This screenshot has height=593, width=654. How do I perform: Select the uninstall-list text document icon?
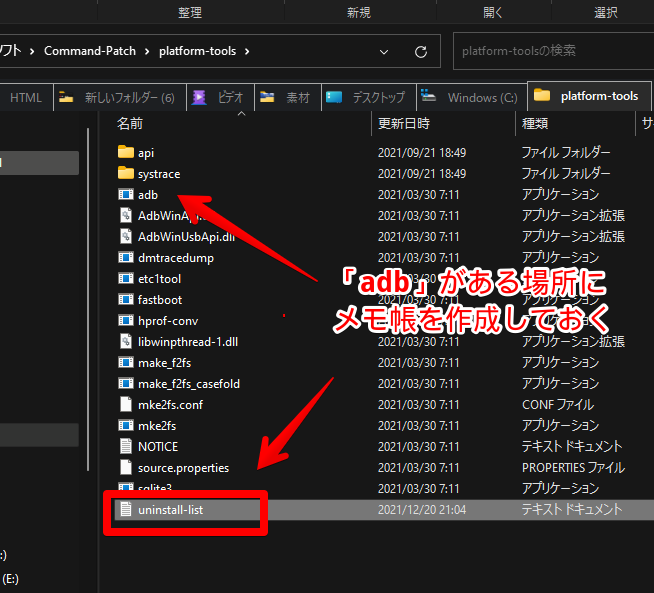pyautogui.click(x=126, y=509)
